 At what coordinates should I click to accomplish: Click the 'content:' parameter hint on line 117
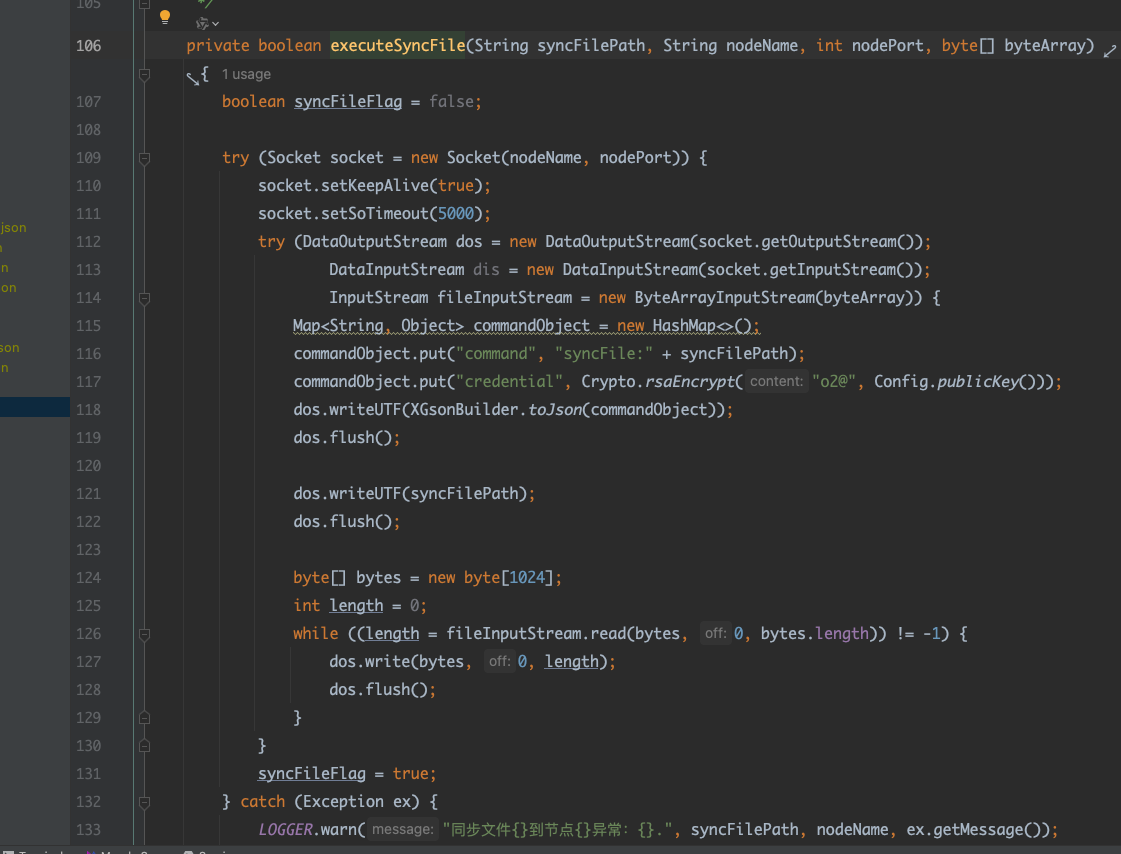pyautogui.click(x=776, y=381)
